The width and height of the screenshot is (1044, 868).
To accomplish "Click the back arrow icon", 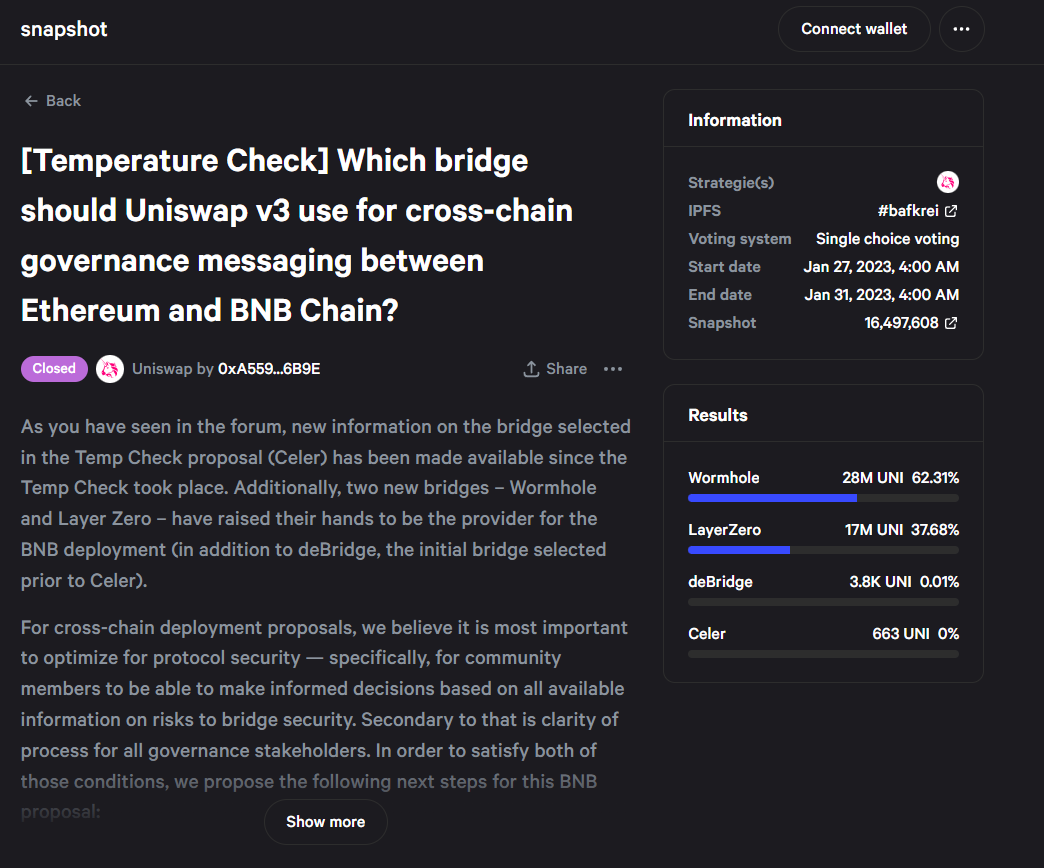I will 29,100.
